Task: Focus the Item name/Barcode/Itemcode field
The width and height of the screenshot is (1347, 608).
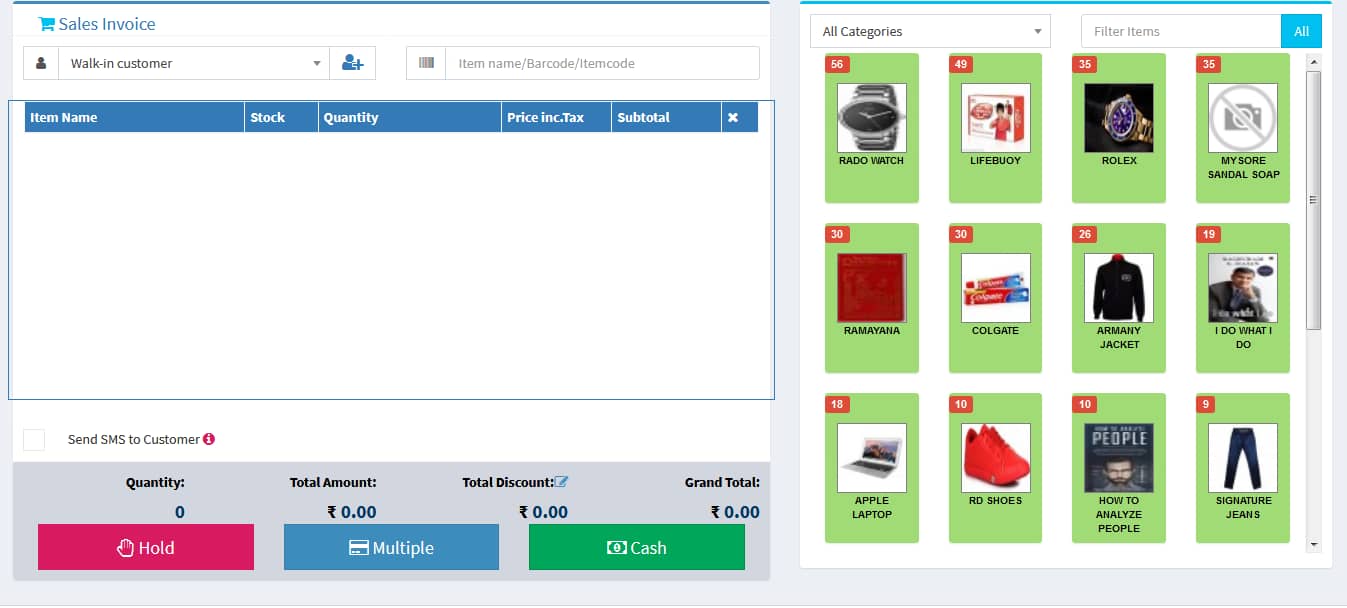Action: coord(602,63)
